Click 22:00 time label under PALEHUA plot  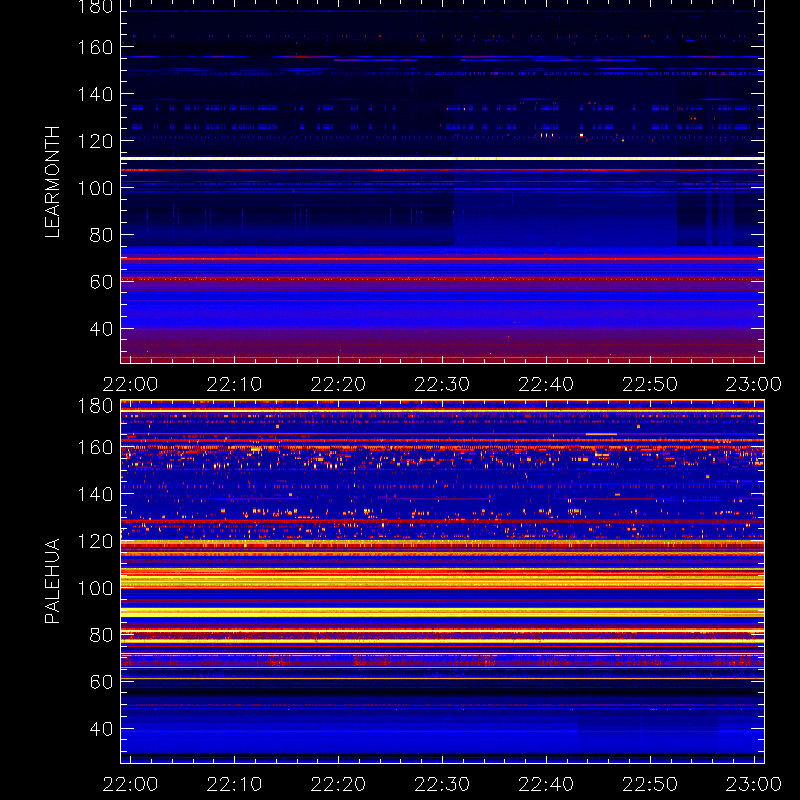click(130, 784)
